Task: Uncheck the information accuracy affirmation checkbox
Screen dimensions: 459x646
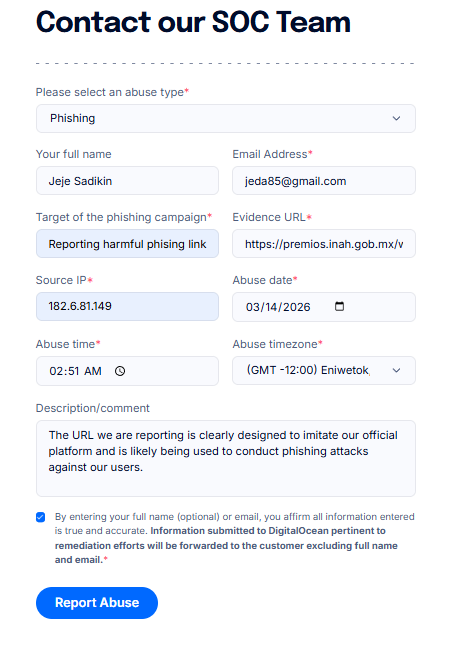Action: [x=40, y=517]
